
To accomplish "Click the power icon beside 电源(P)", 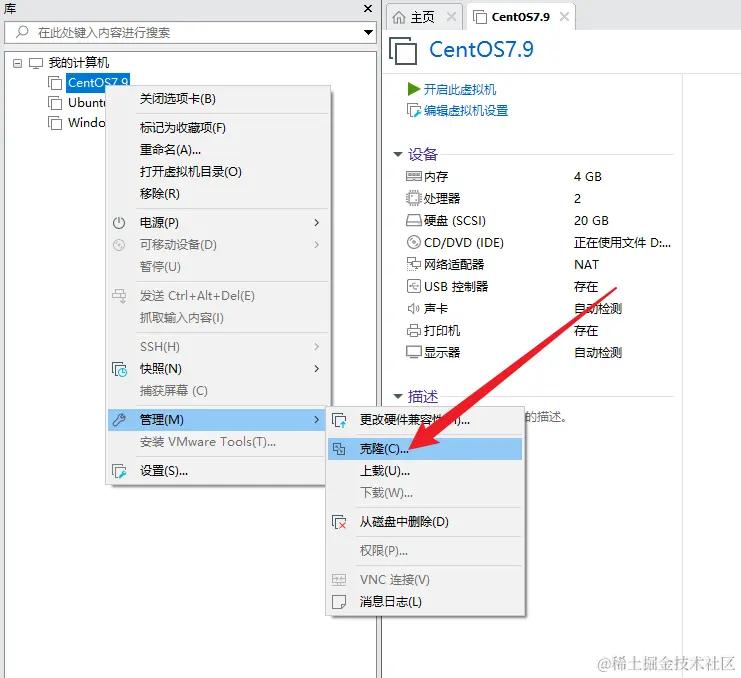I will click(x=119, y=223).
